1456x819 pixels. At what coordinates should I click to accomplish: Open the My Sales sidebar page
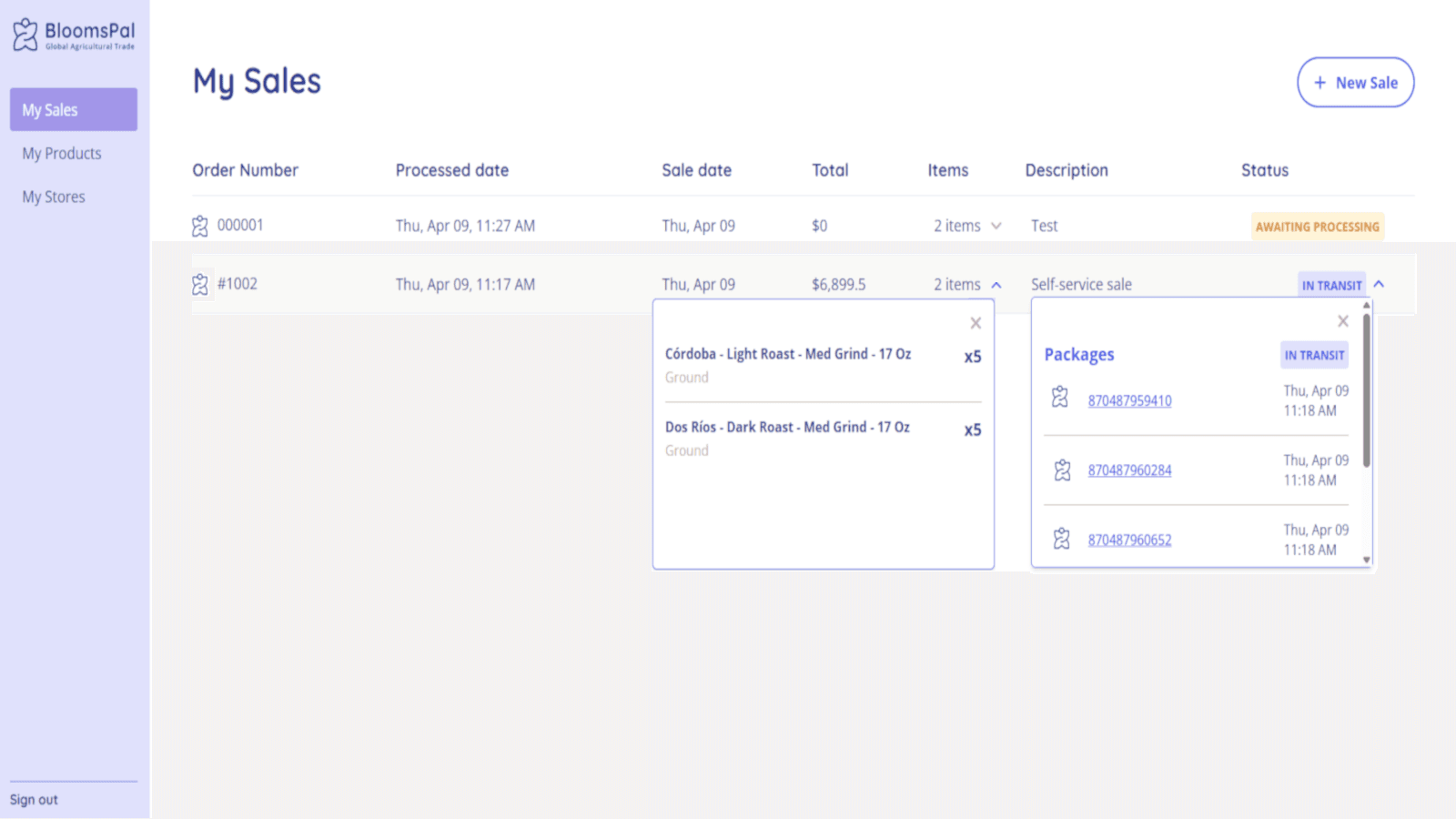[74, 109]
